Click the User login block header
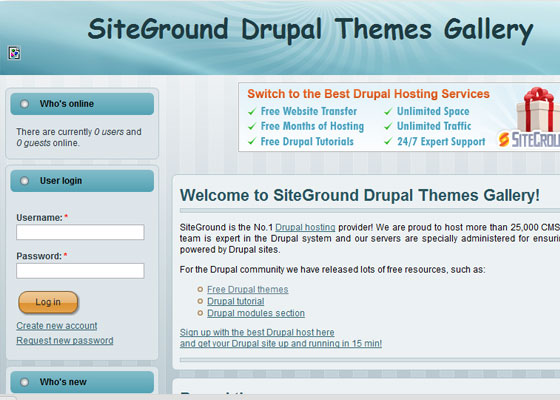Screen dimensions: 560x400 82,181
